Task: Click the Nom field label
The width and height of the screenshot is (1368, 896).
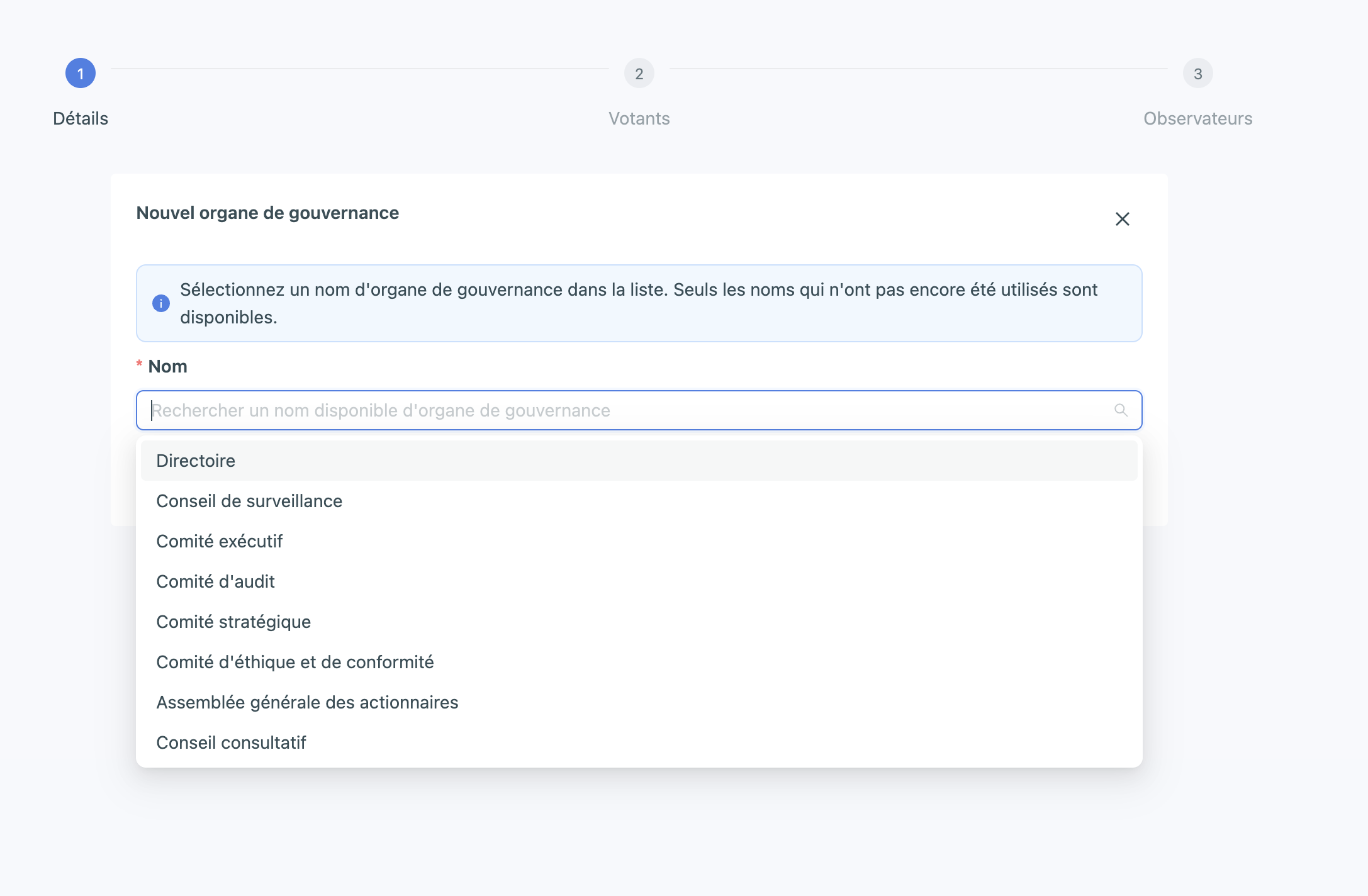Action: coord(167,366)
